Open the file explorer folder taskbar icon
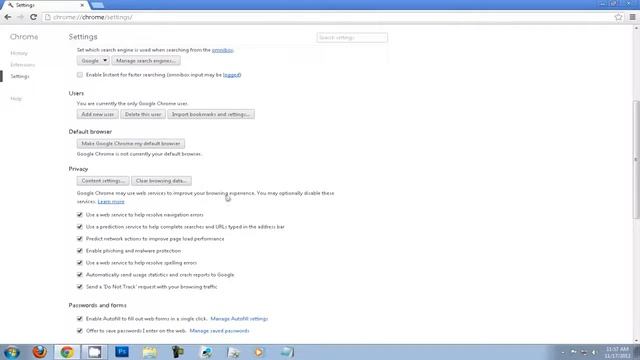This screenshot has height=360, width=640. 150,352
